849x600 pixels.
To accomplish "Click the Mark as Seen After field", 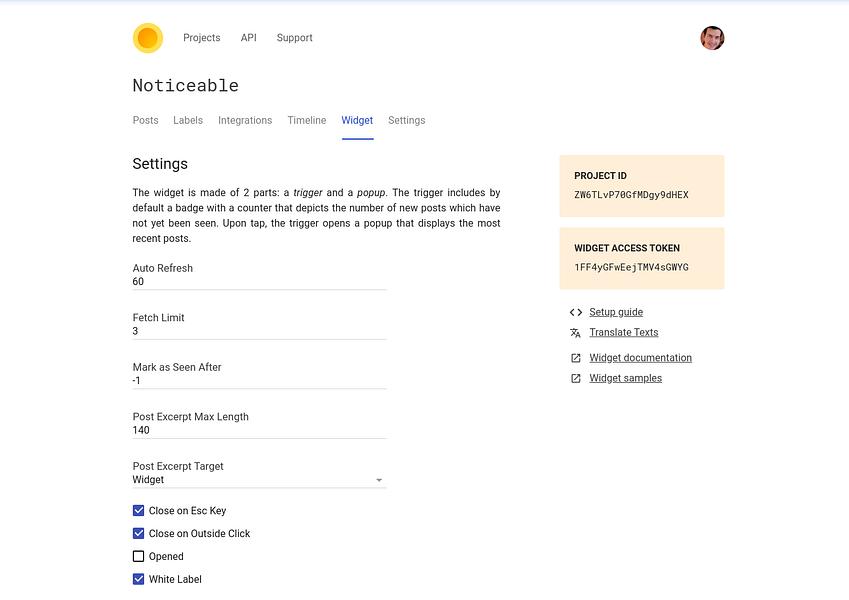I will pyautogui.click(x=259, y=381).
